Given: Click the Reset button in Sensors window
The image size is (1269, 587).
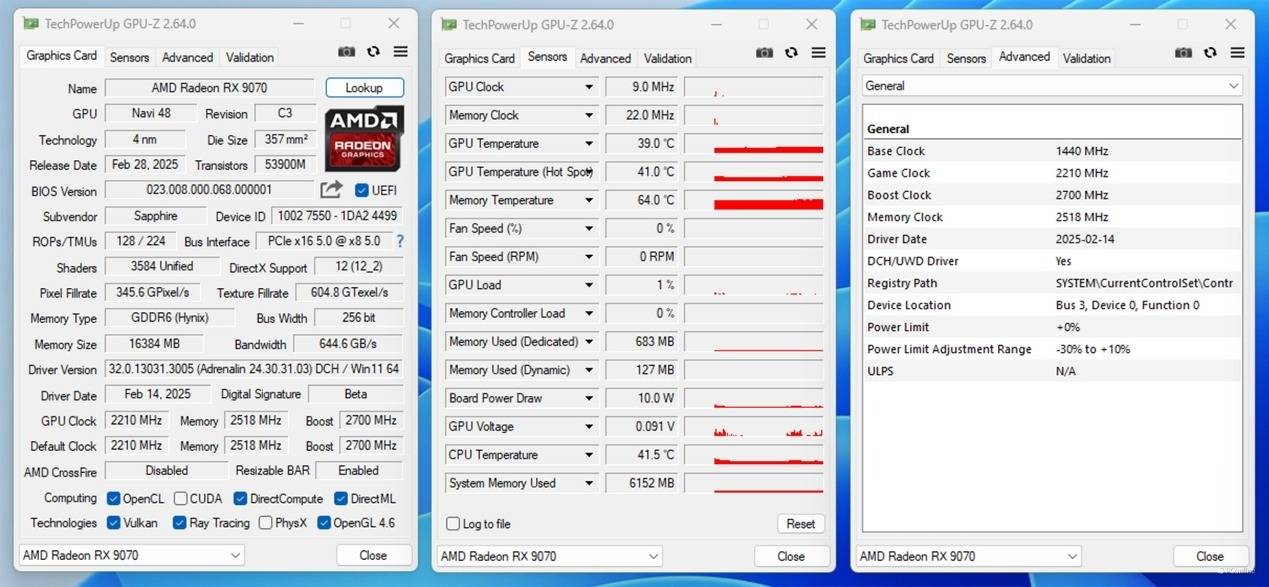Looking at the screenshot, I should click(x=801, y=523).
